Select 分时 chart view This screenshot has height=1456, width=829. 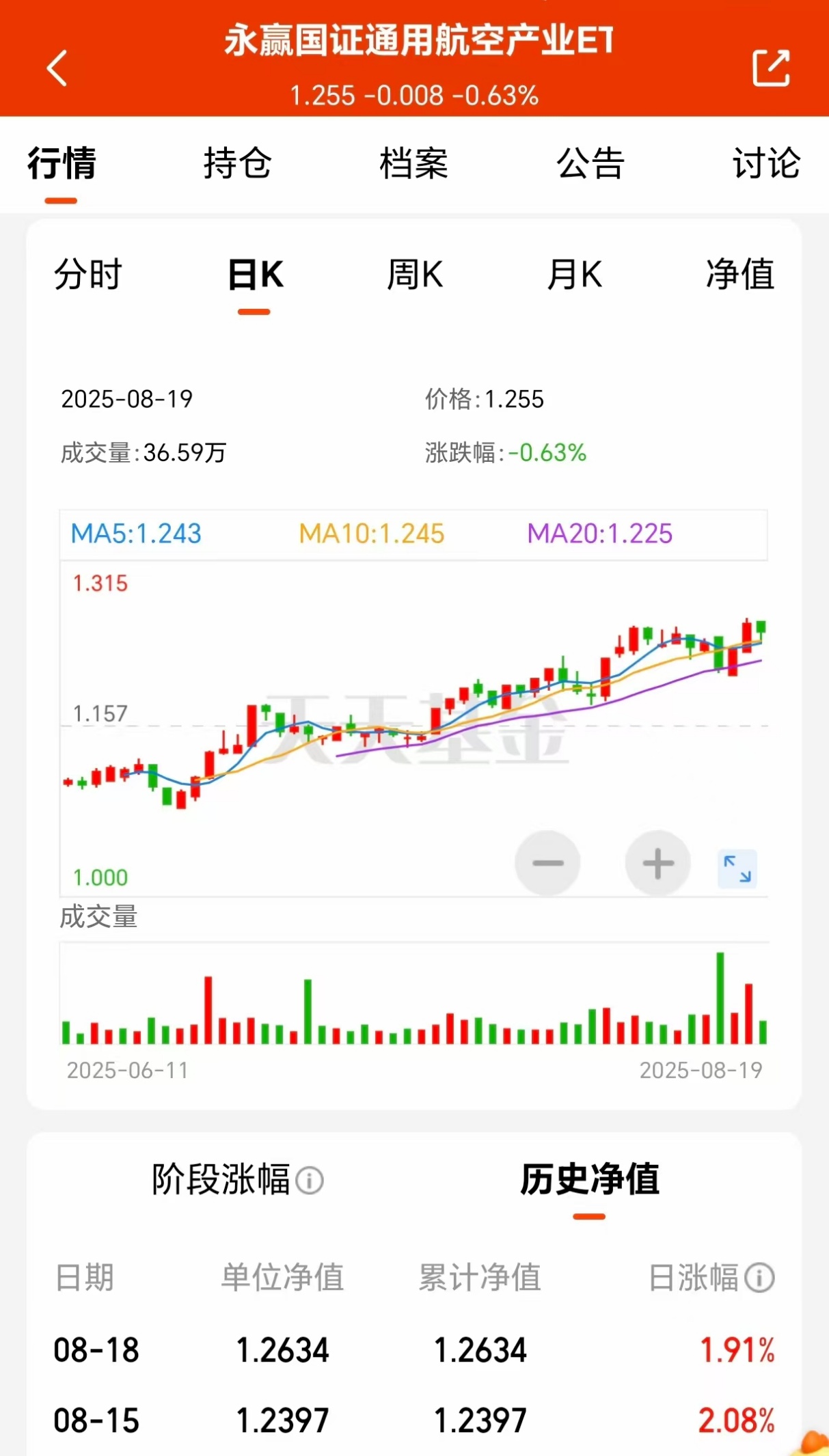coord(88,275)
